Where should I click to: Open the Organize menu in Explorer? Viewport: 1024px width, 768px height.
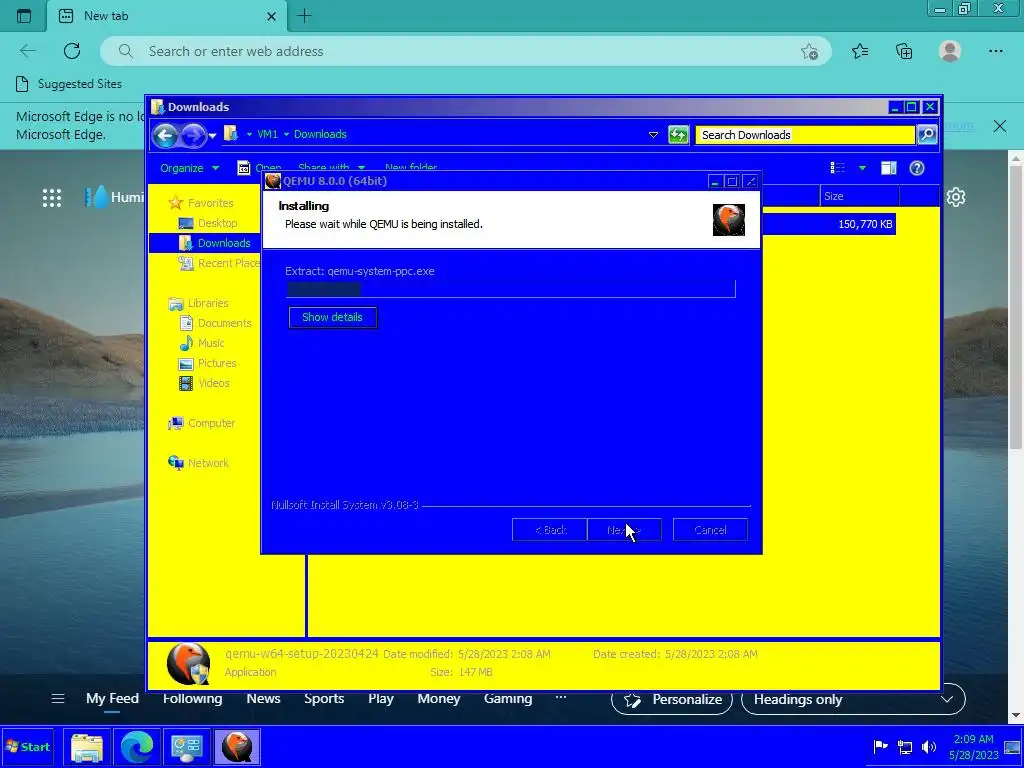tap(189, 168)
